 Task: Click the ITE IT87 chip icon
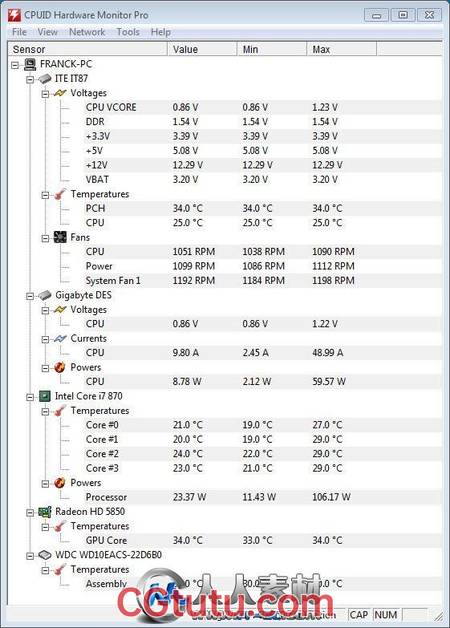45,78
